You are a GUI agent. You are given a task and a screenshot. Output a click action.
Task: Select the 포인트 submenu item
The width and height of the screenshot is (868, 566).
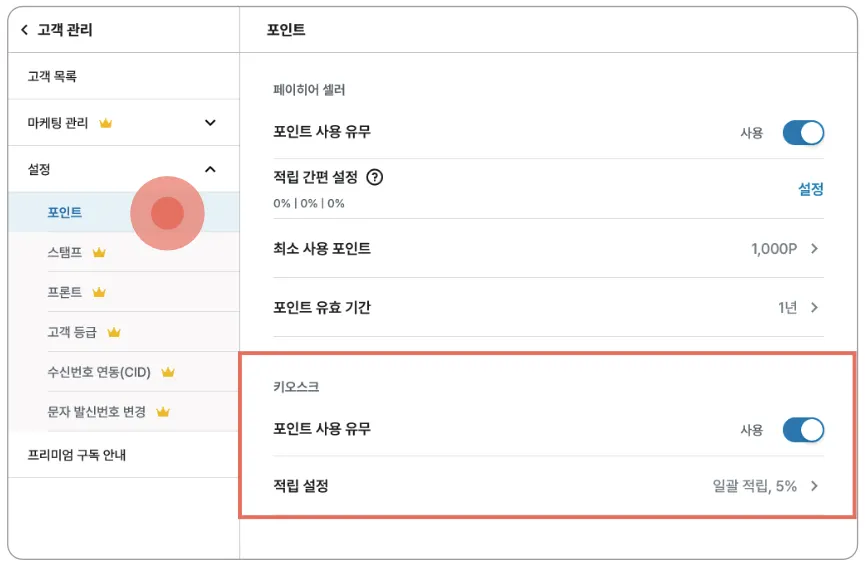click(x=65, y=213)
